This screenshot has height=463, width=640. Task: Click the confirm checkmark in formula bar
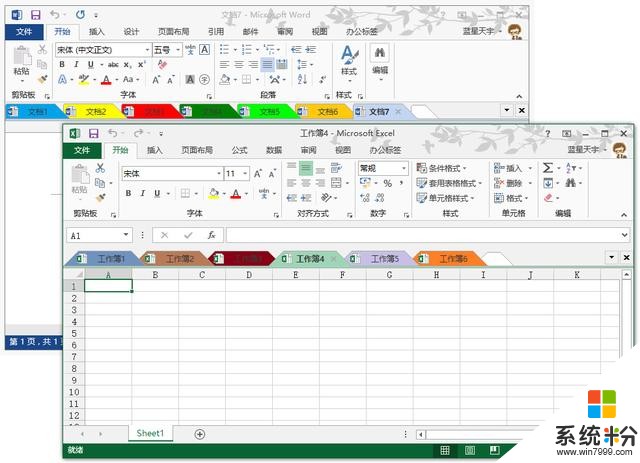tap(188, 235)
